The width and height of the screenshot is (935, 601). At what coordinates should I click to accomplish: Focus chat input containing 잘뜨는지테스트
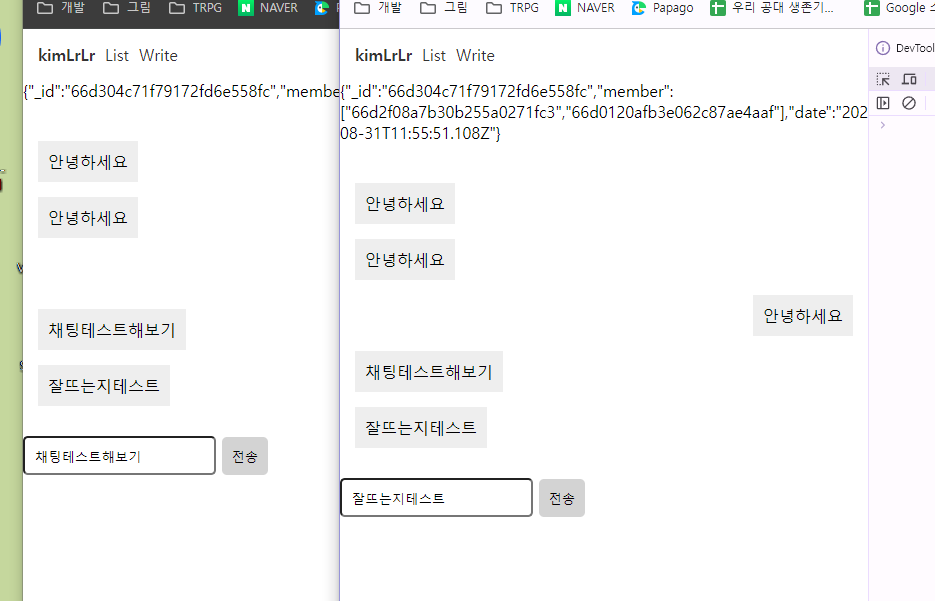(436, 497)
